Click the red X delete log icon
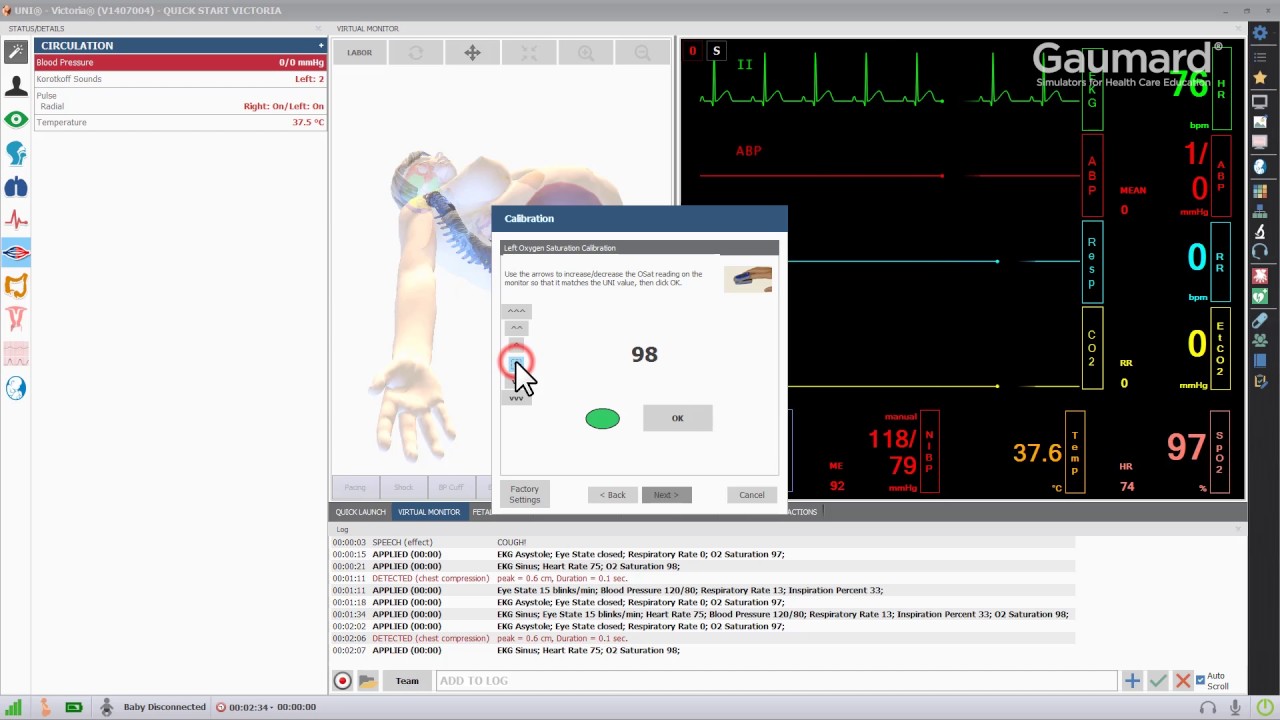This screenshot has height=720, width=1280. point(1182,681)
